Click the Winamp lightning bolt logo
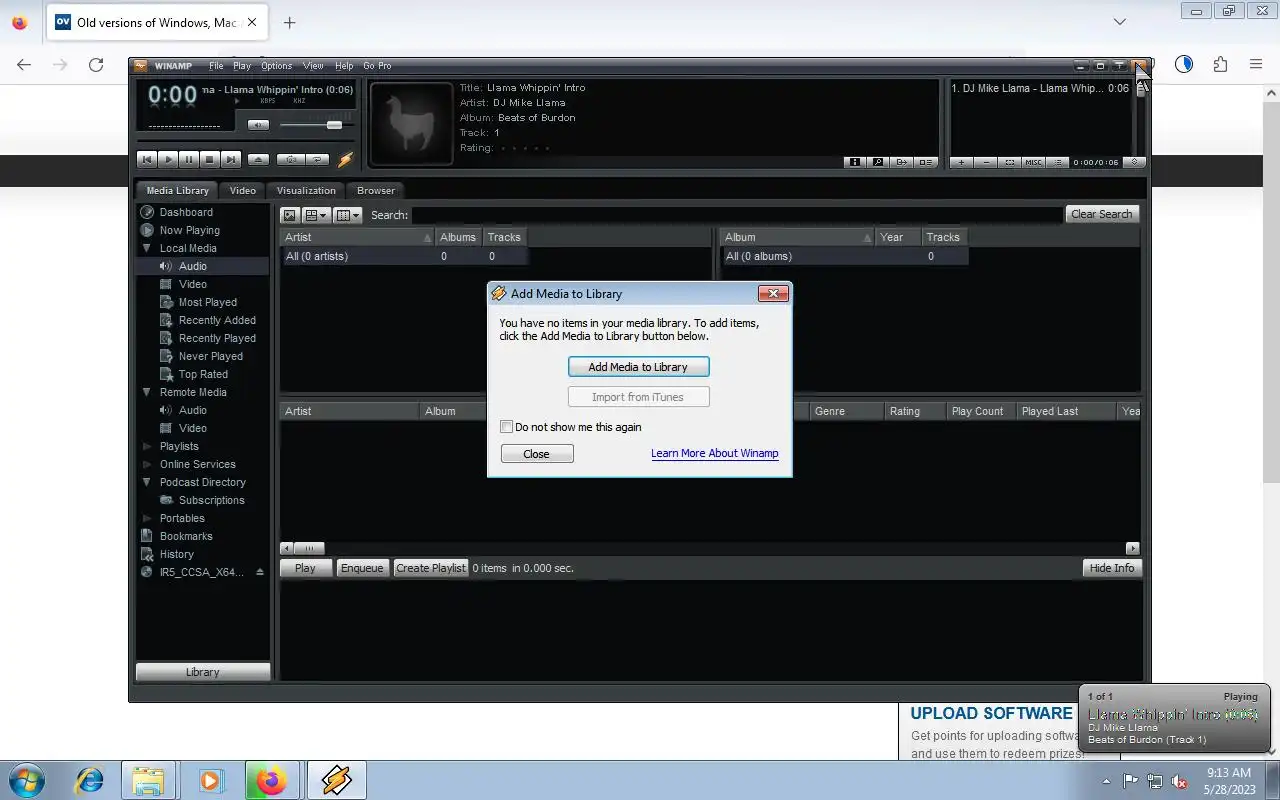 point(345,159)
